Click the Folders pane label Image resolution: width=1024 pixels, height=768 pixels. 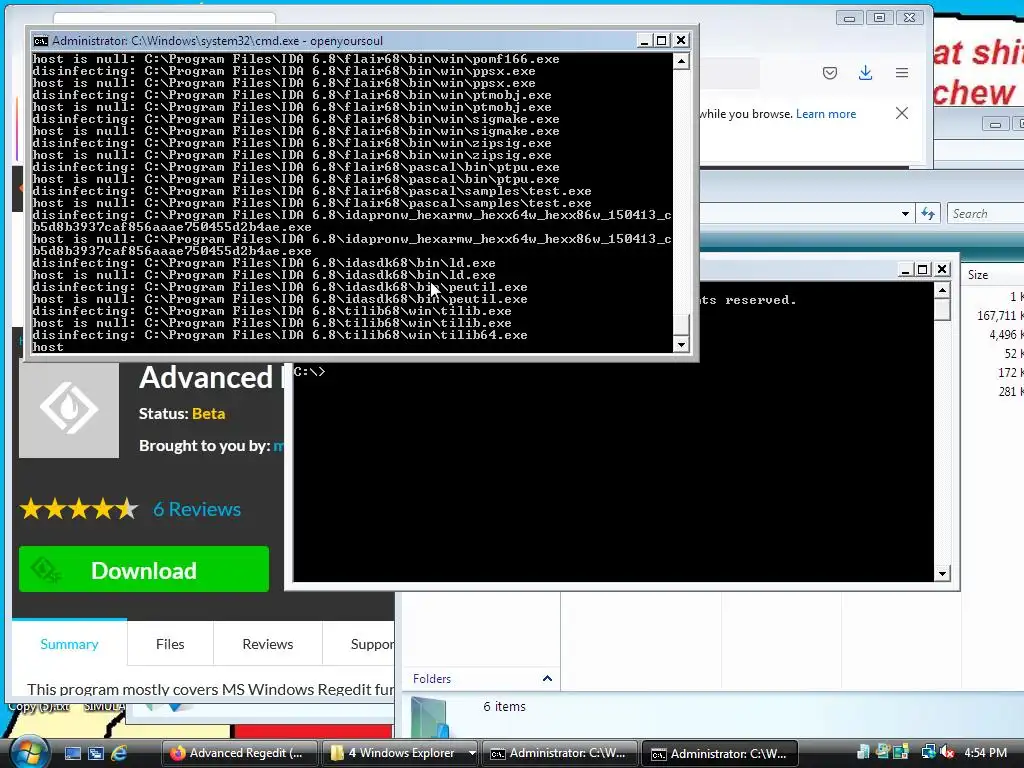[x=432, y=679]
